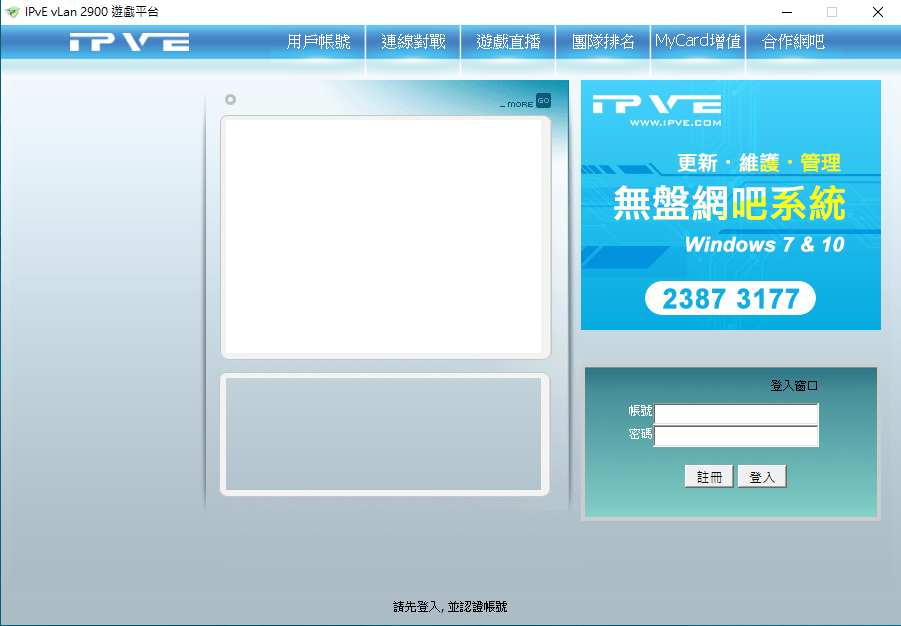Open the 用戶帳號 menu tab
This screenshot has height=626, width=901.
tap(318, 42)
